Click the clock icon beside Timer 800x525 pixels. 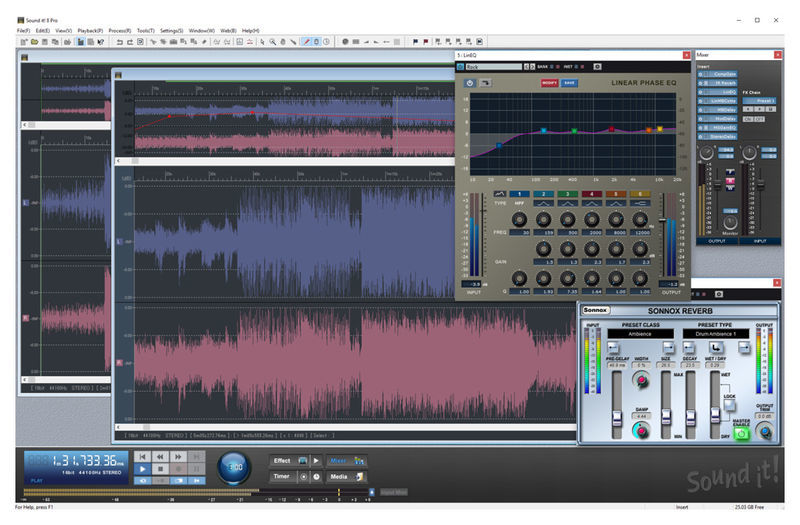(316, 477)
